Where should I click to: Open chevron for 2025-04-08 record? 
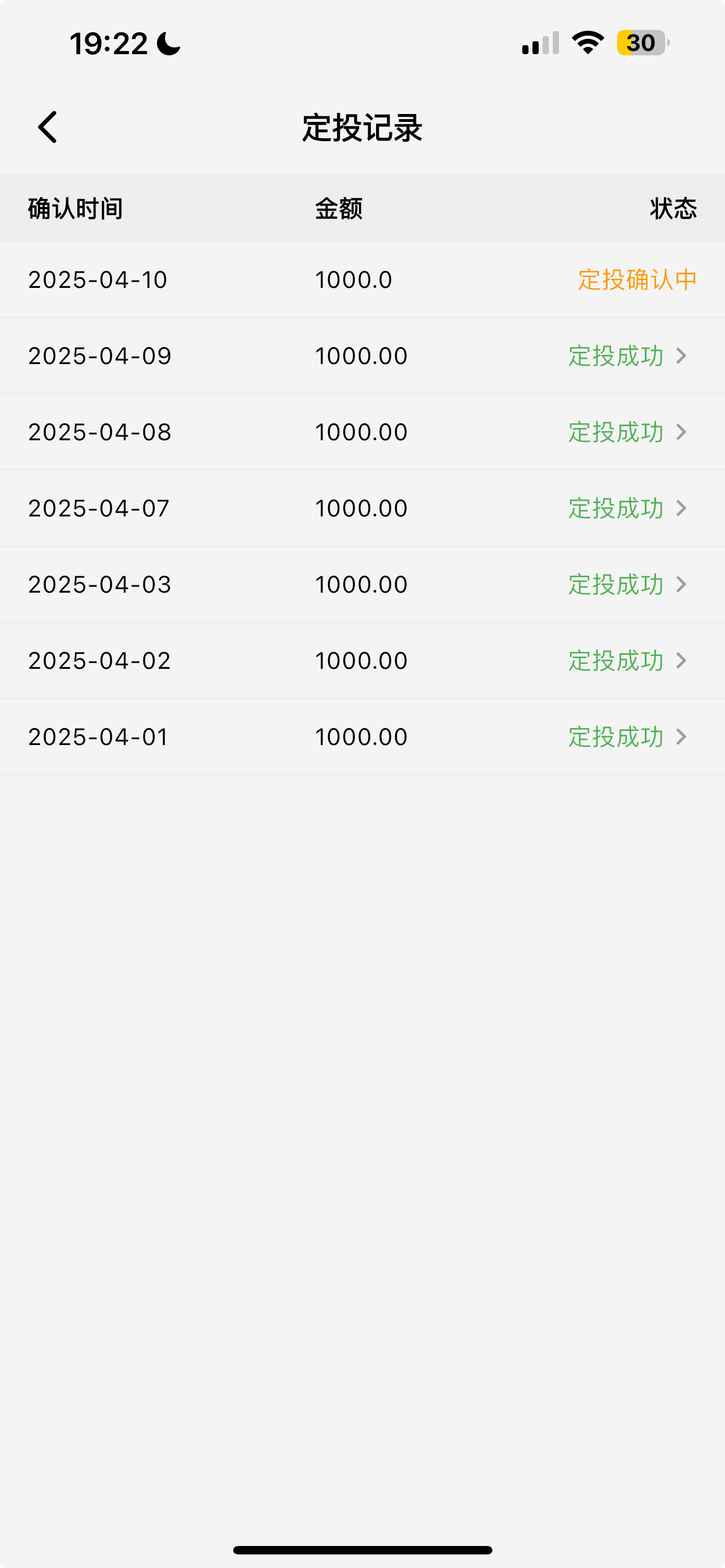(682, 432)
